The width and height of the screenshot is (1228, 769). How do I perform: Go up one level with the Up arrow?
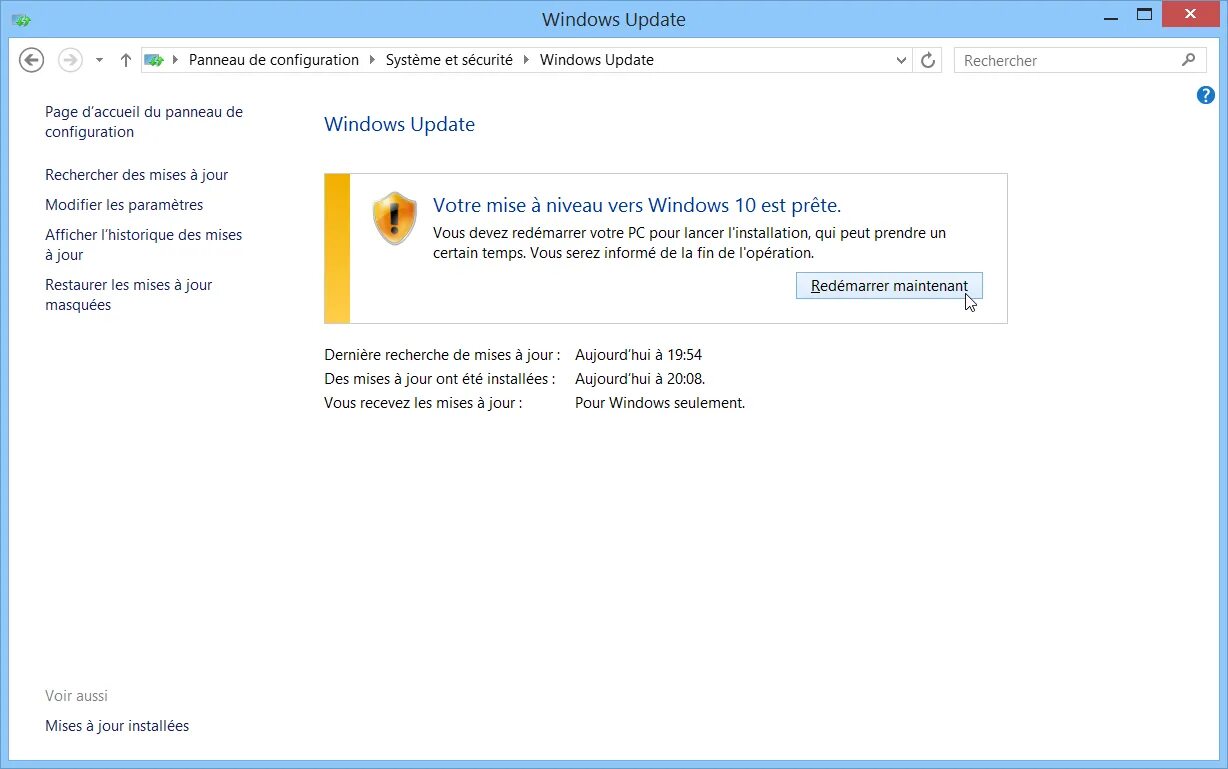[x=125, y=60]
